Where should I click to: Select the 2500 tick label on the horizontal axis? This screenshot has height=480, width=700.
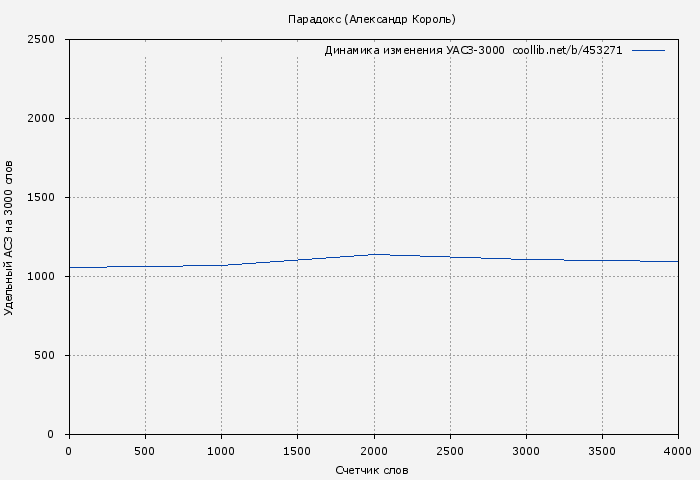(450, 451)
